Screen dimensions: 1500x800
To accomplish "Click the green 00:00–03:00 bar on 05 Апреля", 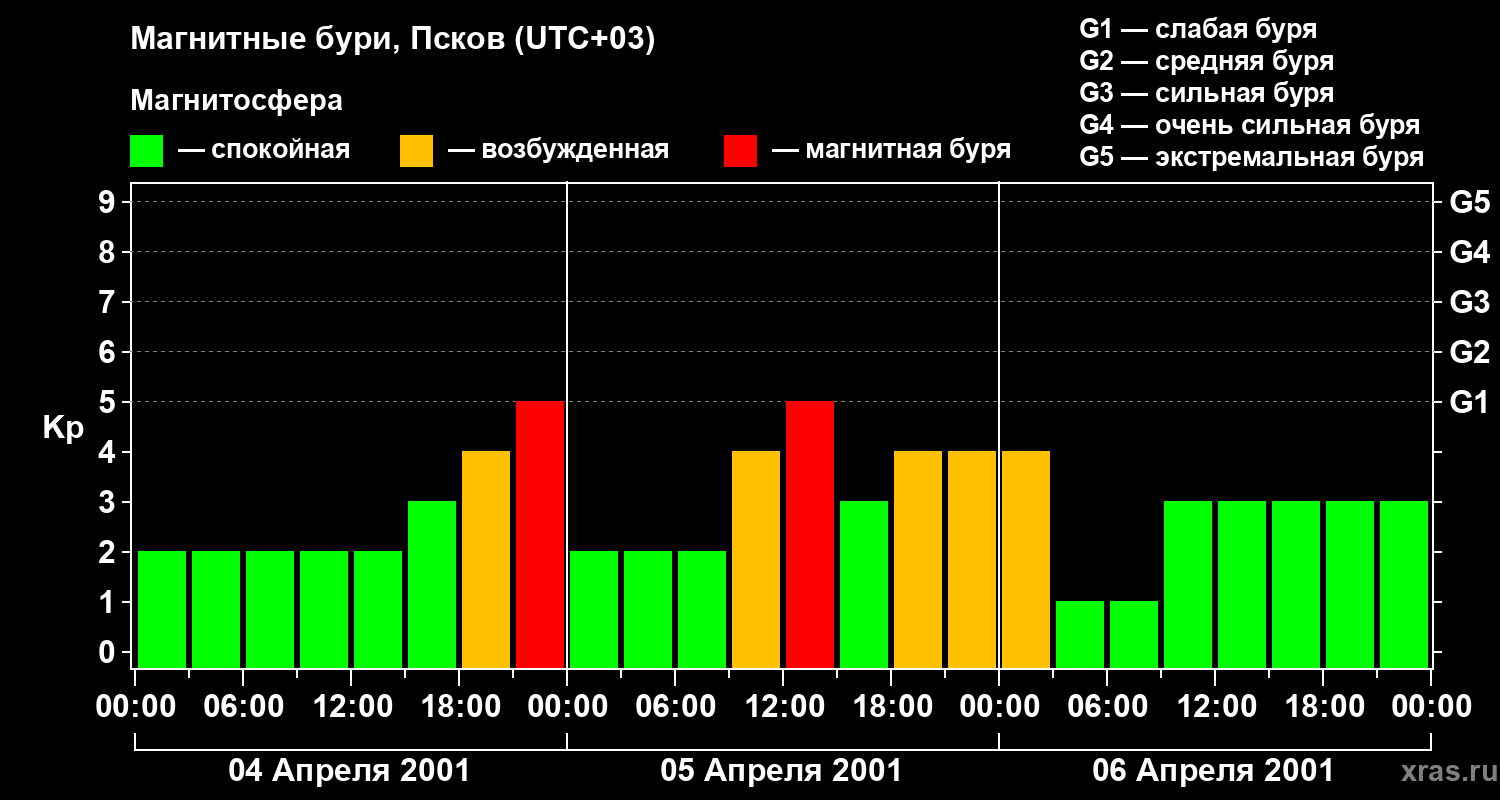I will pyautogui.click(x=594, y=610).
